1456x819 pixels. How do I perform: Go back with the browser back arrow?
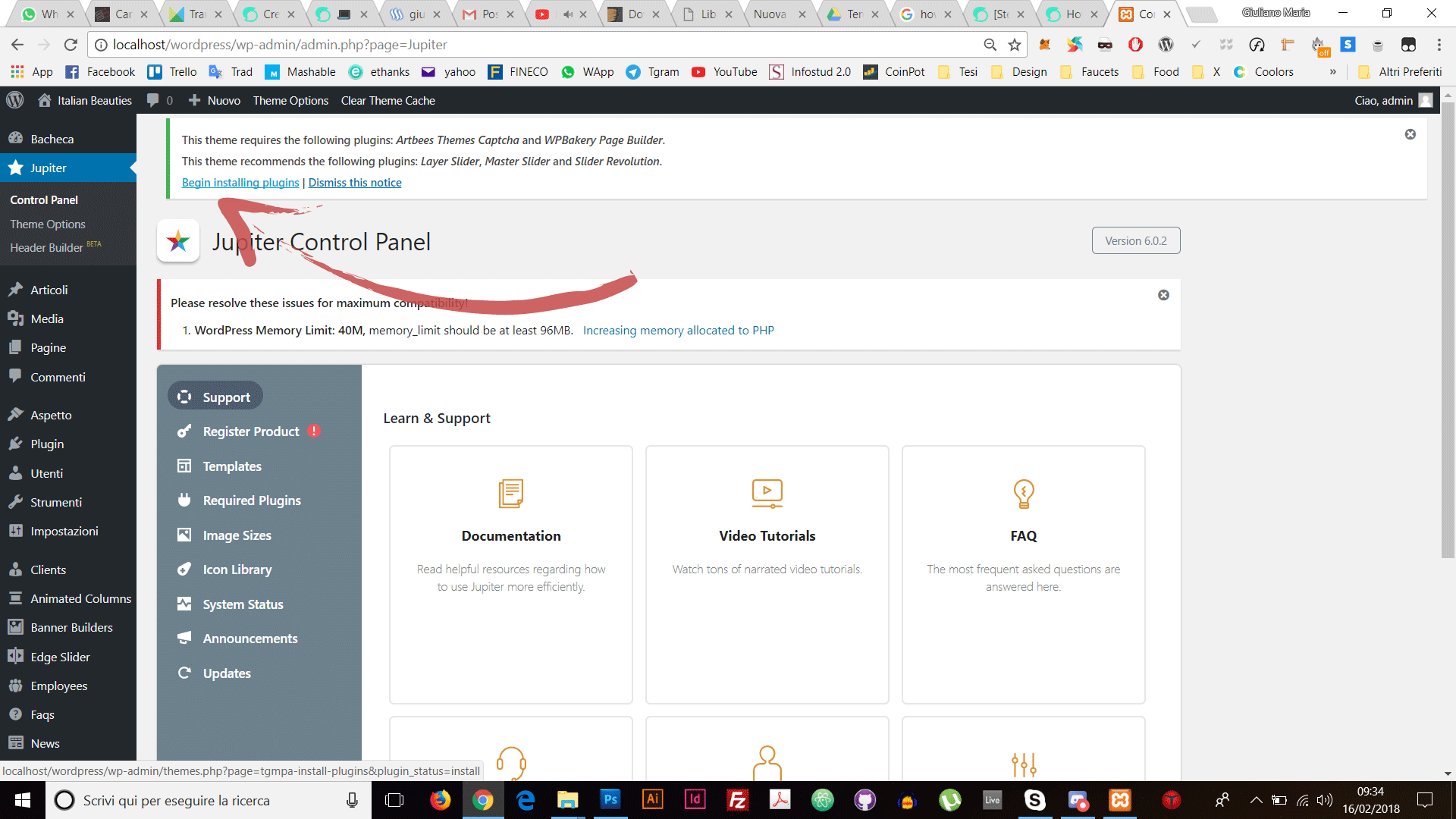(18, 45)
